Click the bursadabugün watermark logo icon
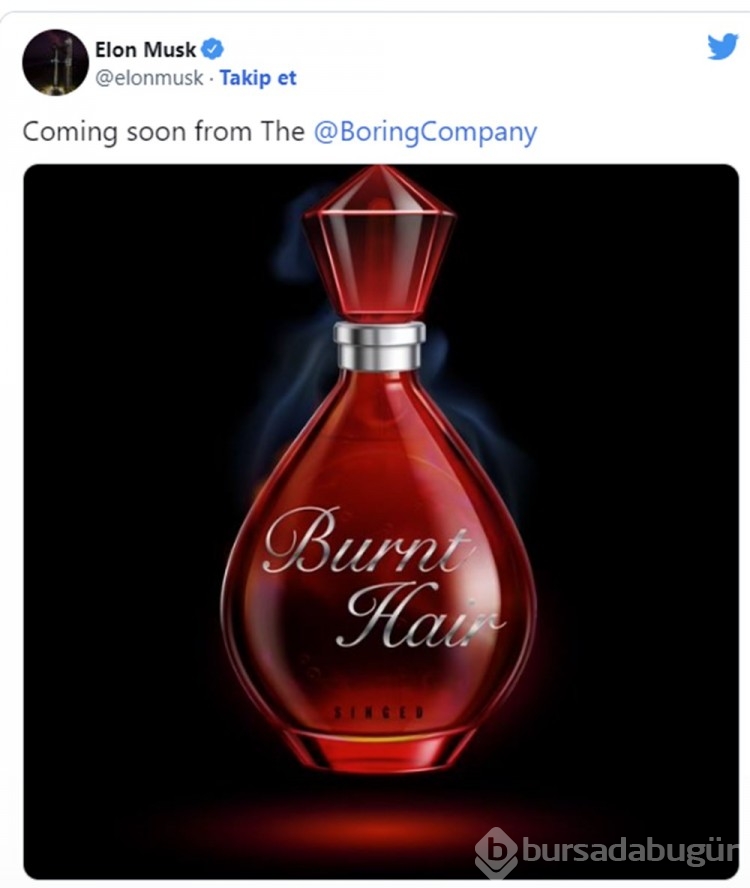This screenshot has height=888, width=750. tap(496, 852)
